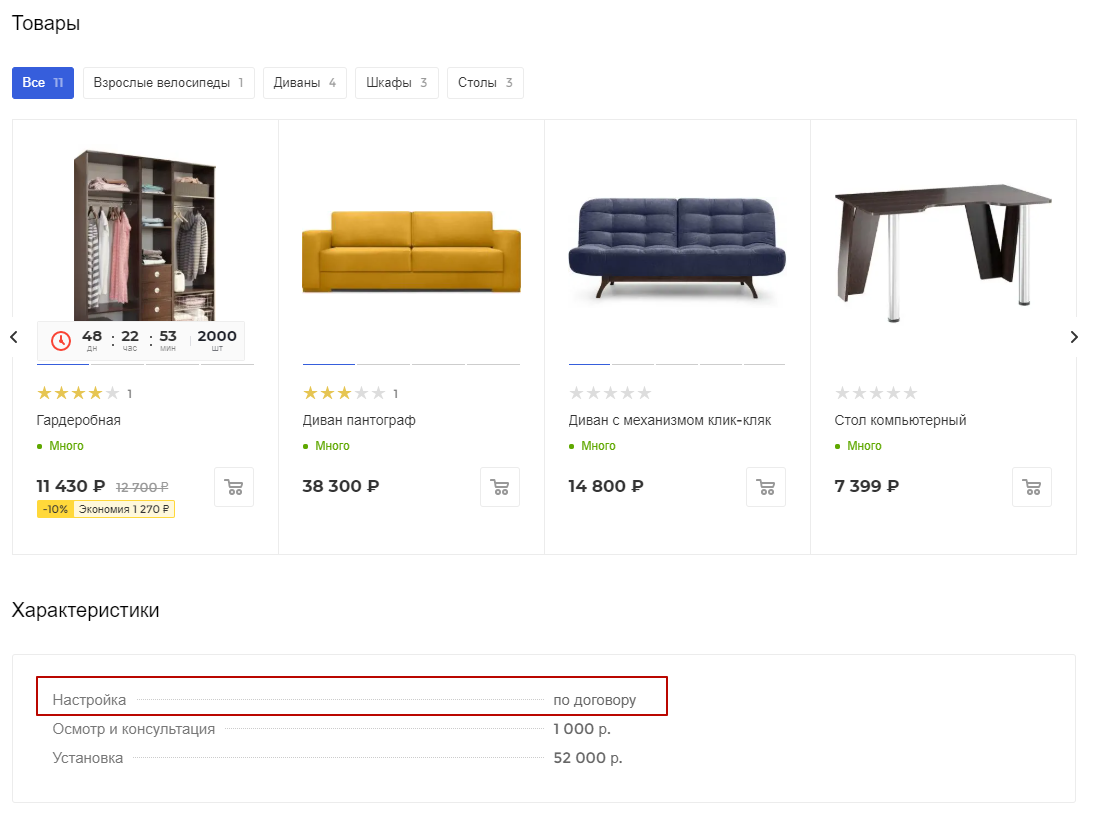Add Диван пантограф to cart
The image size is (1114, 836).
pos(500,487)
